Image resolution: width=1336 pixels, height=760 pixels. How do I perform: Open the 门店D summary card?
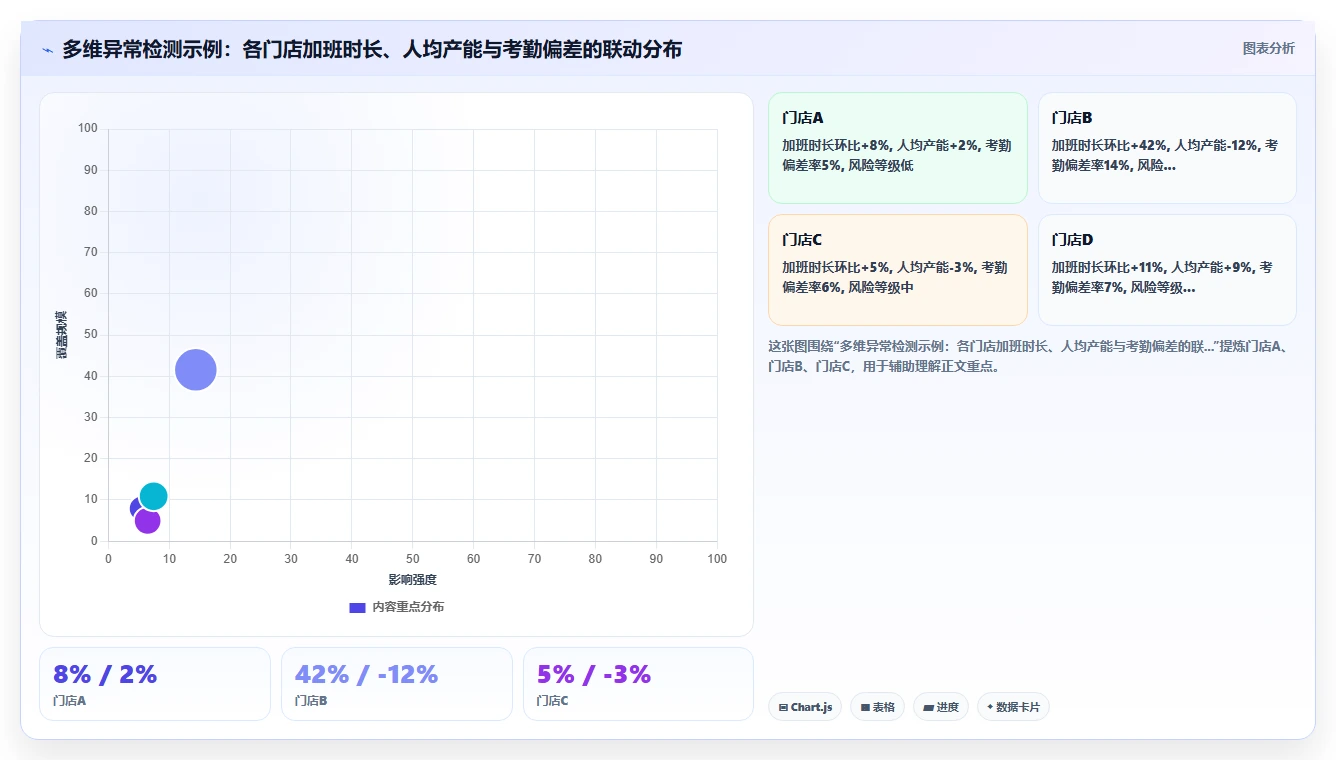coord(1167,270)
